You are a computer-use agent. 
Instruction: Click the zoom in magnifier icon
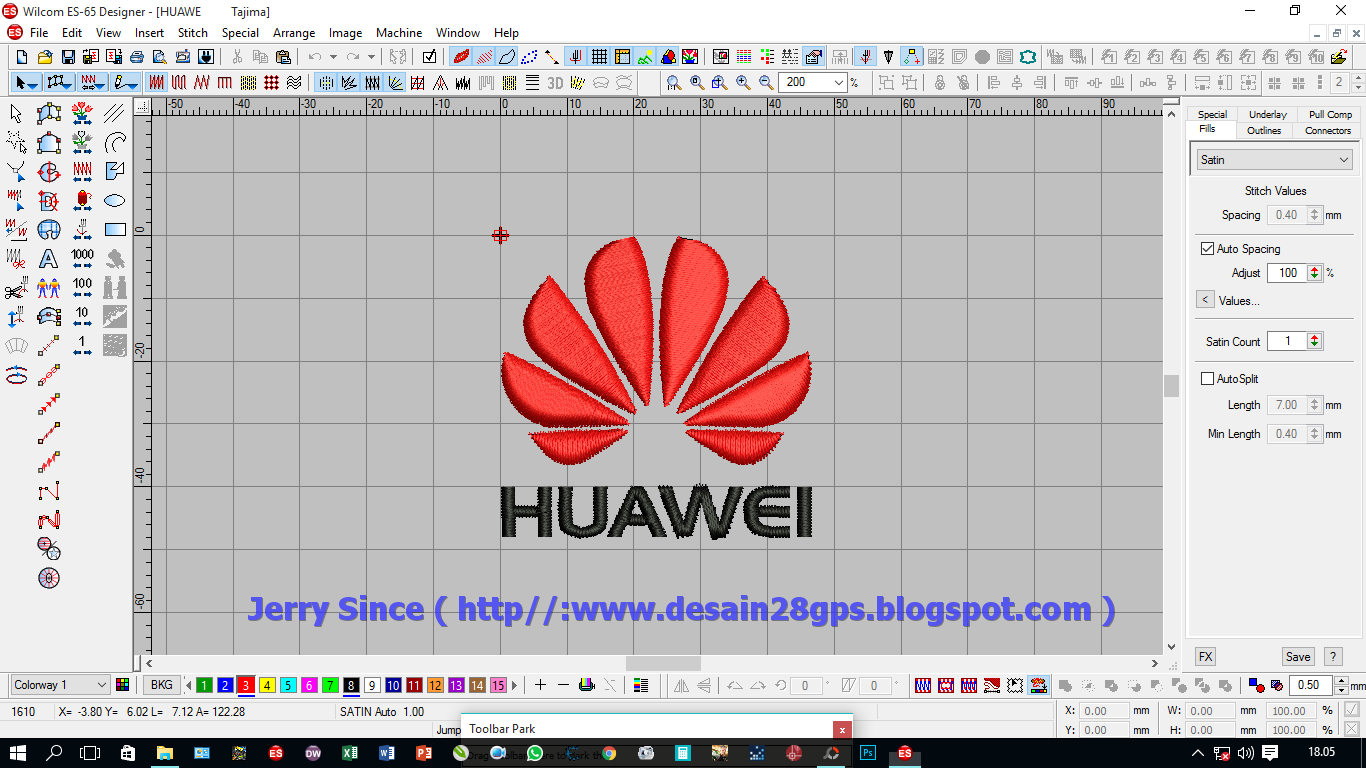click(x=743, y=83)
